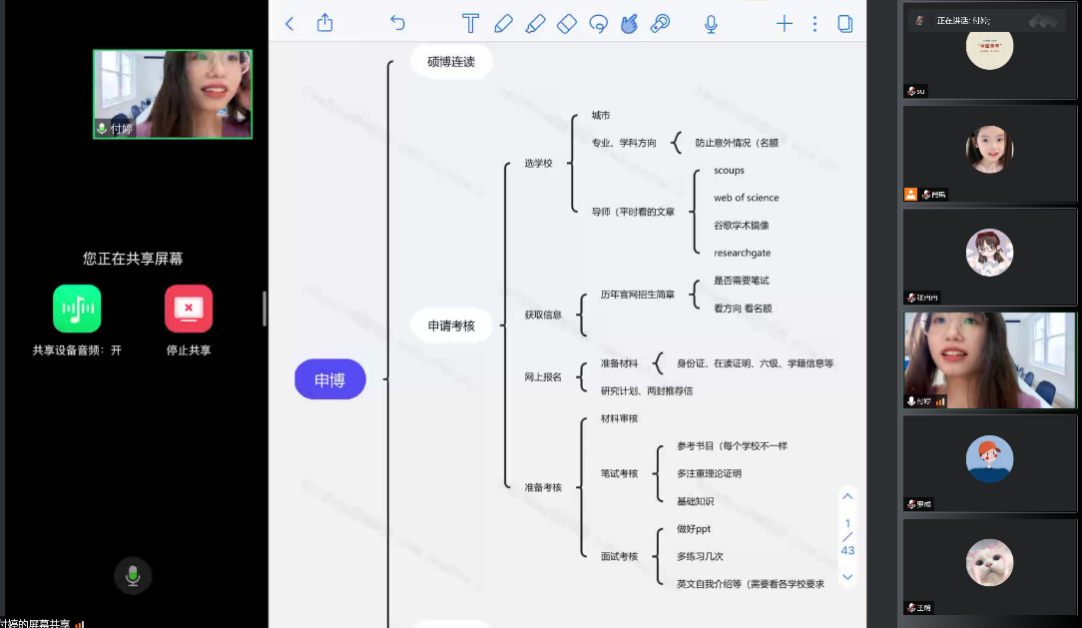Image resolution: width=1082 pixels, height=628 pixels.
Task: Undo the last action
Action: [x=397, y=24]
